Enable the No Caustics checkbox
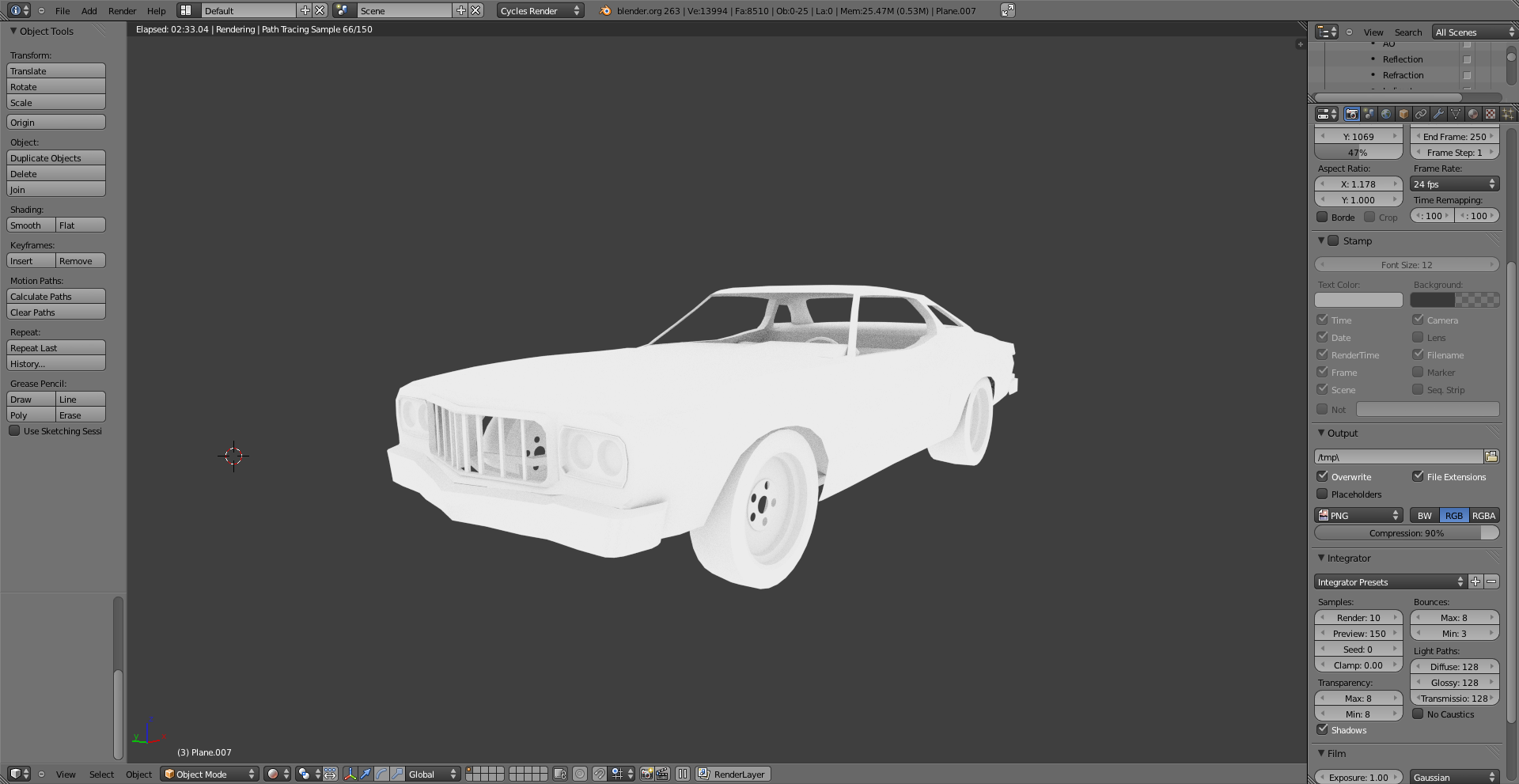Screen dimensions: 1519x784 pos(1418,714)
